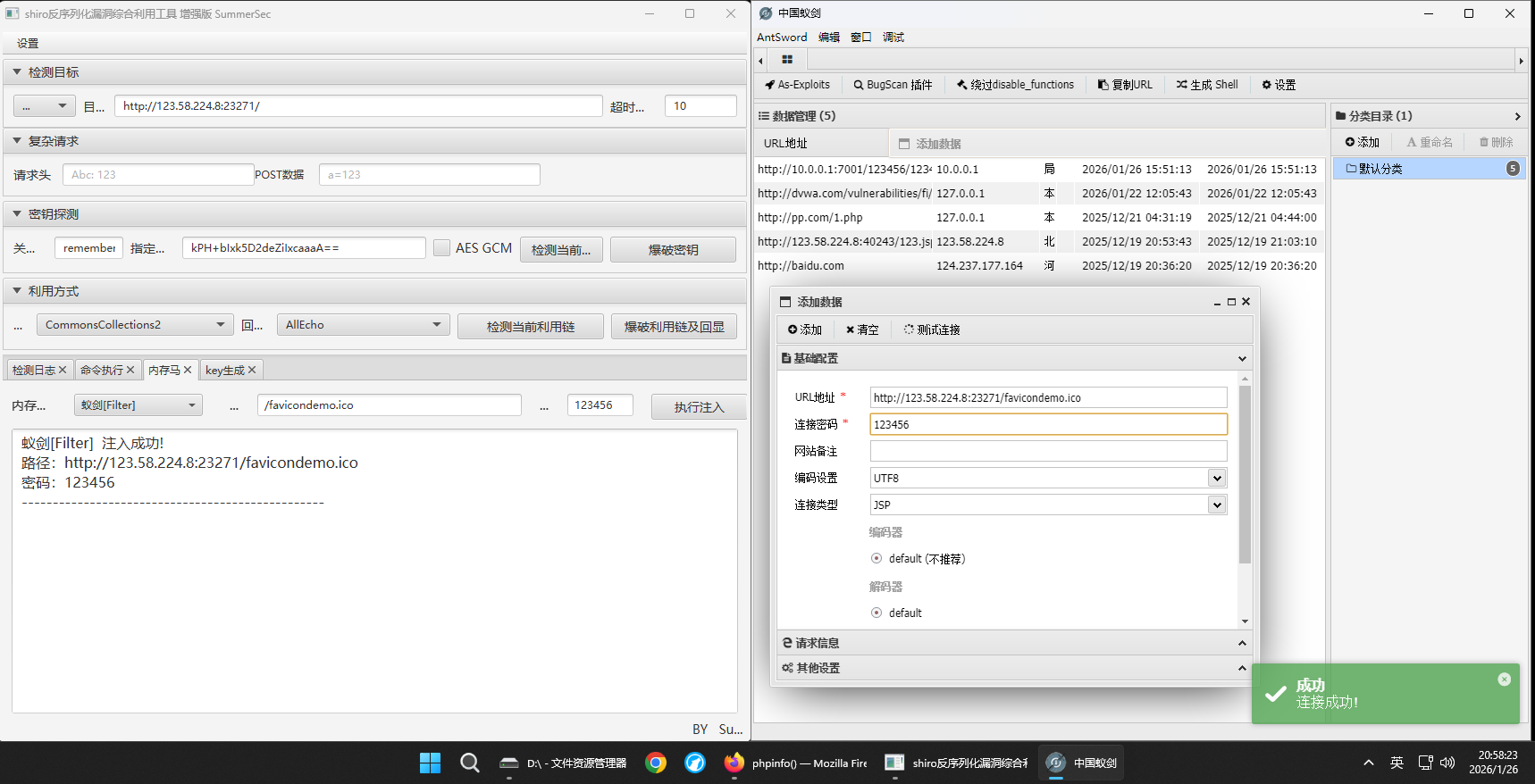Click the AntSword home grid tab icon
The width and height of the screenshot is (1535, 784).
[x=787, y=60]
